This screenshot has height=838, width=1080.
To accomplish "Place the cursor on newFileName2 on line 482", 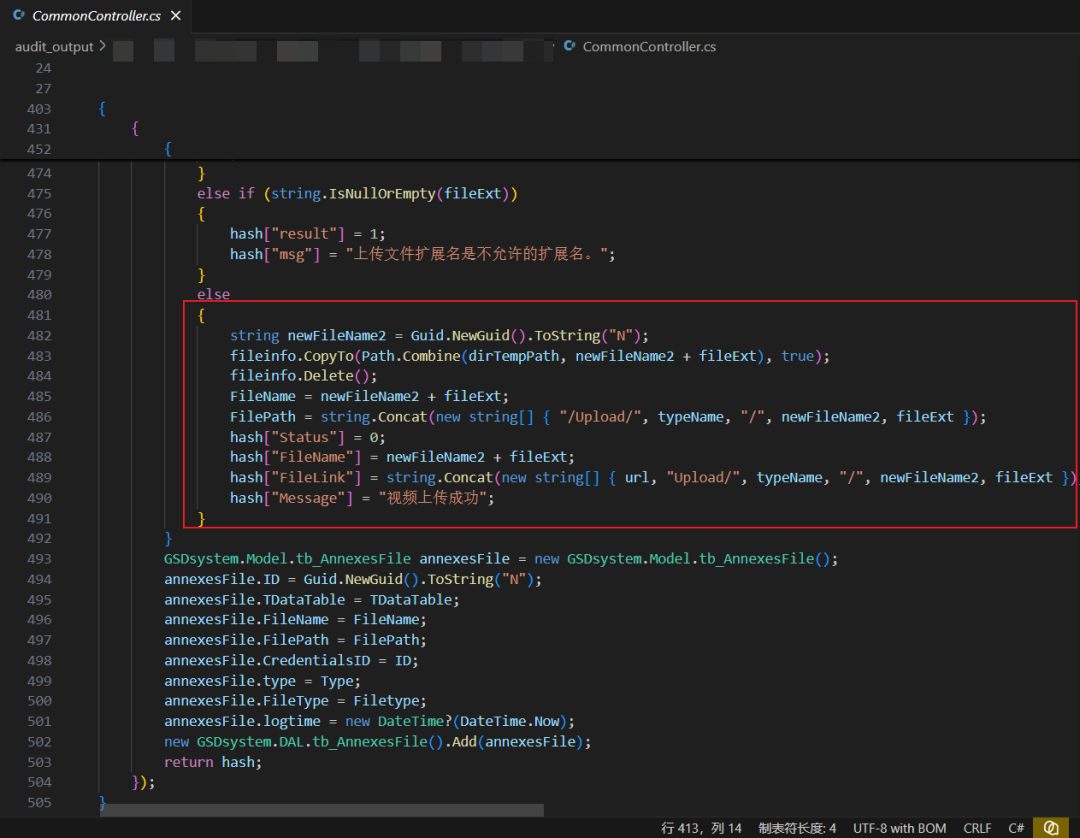I will click(337, 335).
